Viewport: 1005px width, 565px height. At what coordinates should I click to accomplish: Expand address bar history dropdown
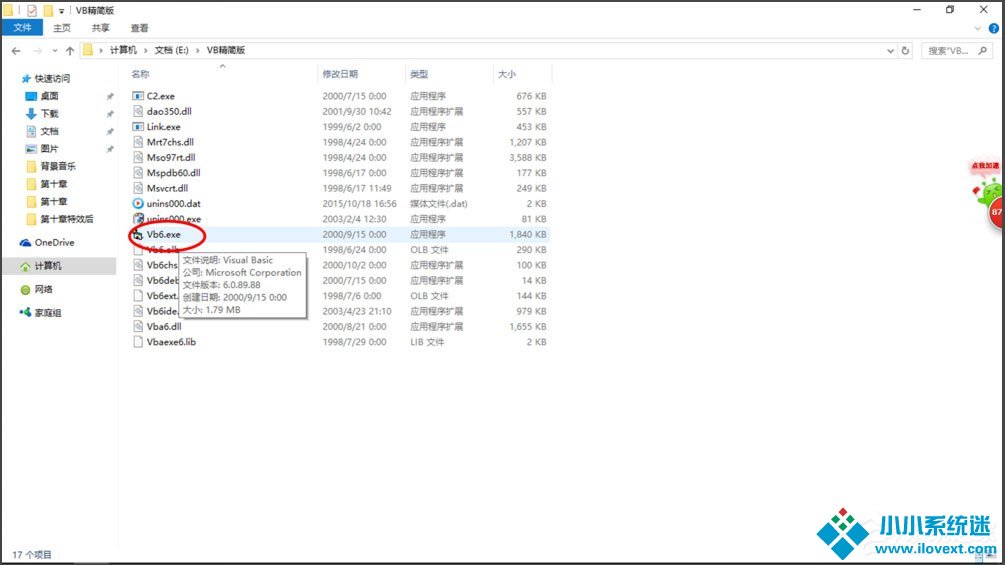[x=890, y=51]
